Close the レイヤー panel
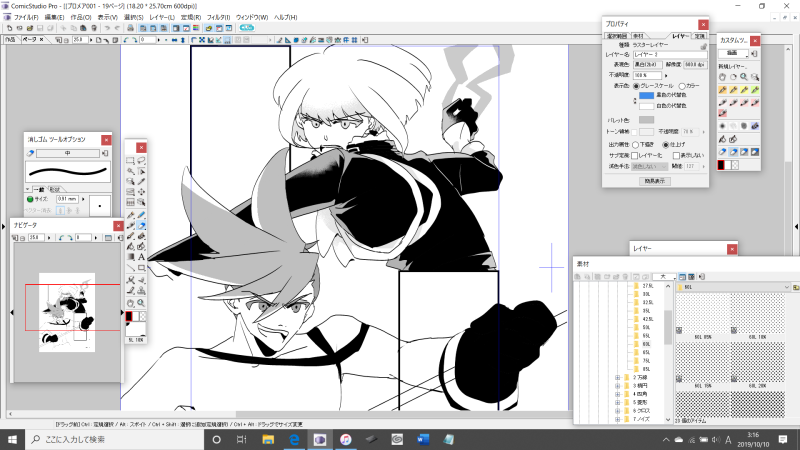800x450 pixels. click(732, 249)
